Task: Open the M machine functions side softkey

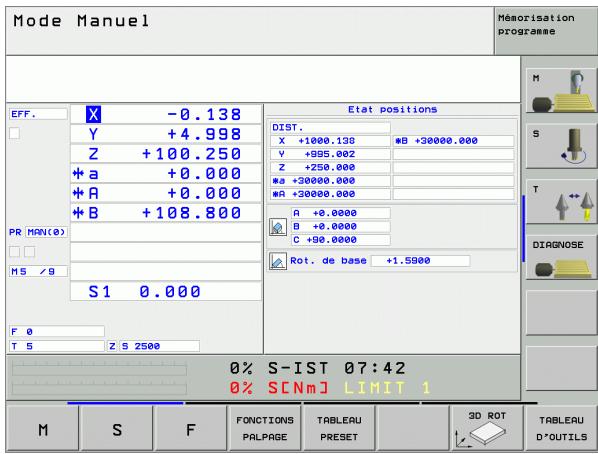Action: pos(561,90)
